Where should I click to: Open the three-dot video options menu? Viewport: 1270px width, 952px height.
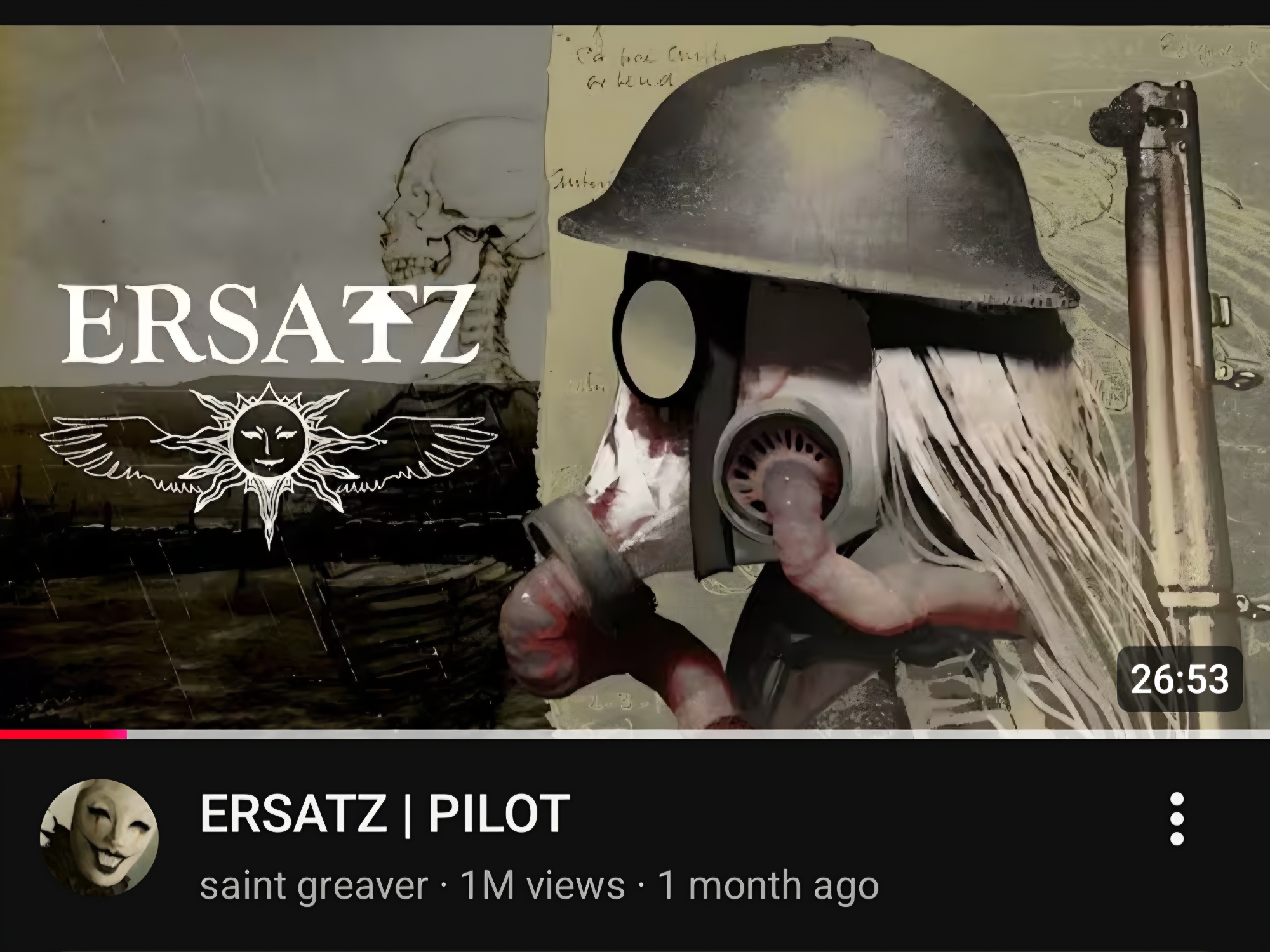tap(1177, 819)
